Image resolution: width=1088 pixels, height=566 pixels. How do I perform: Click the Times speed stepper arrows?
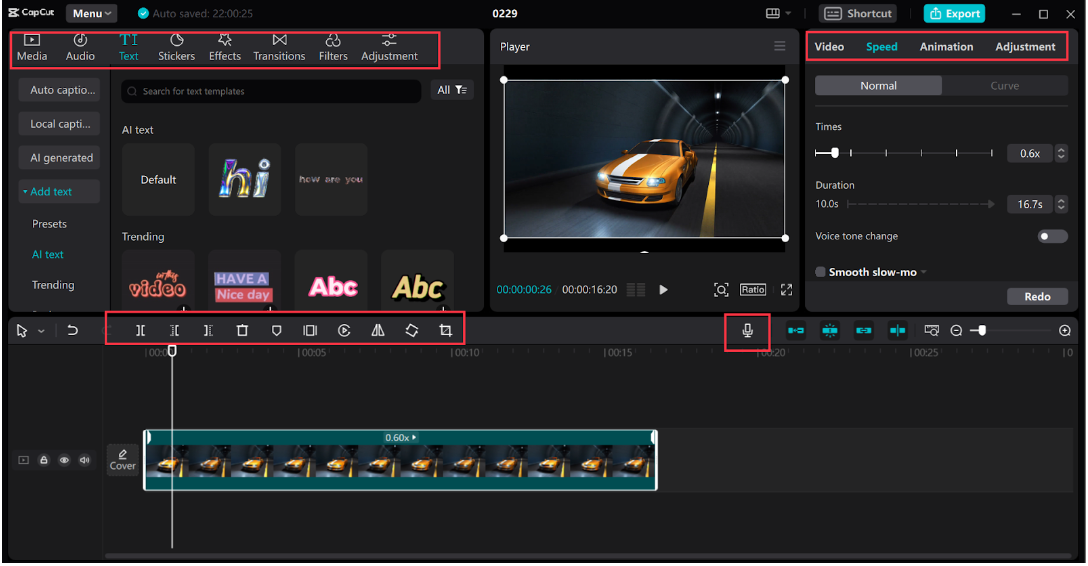click(1061, 153)
